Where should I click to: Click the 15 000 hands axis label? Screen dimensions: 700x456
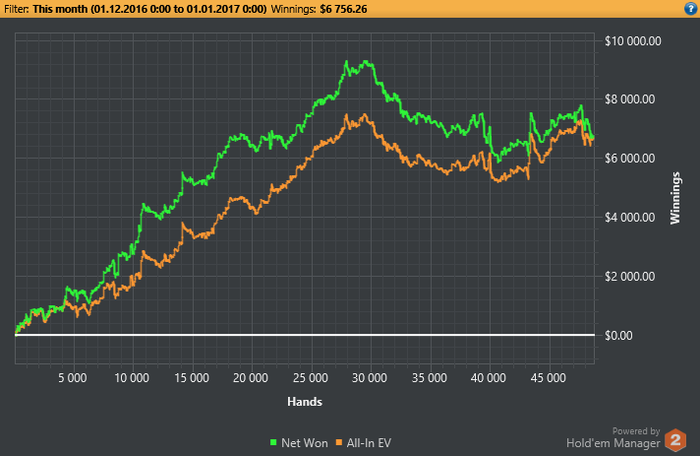click(192, 378)
